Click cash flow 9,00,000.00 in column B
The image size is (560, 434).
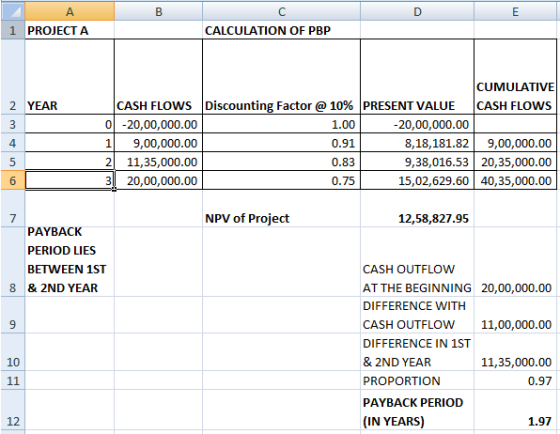pos(159,143)
